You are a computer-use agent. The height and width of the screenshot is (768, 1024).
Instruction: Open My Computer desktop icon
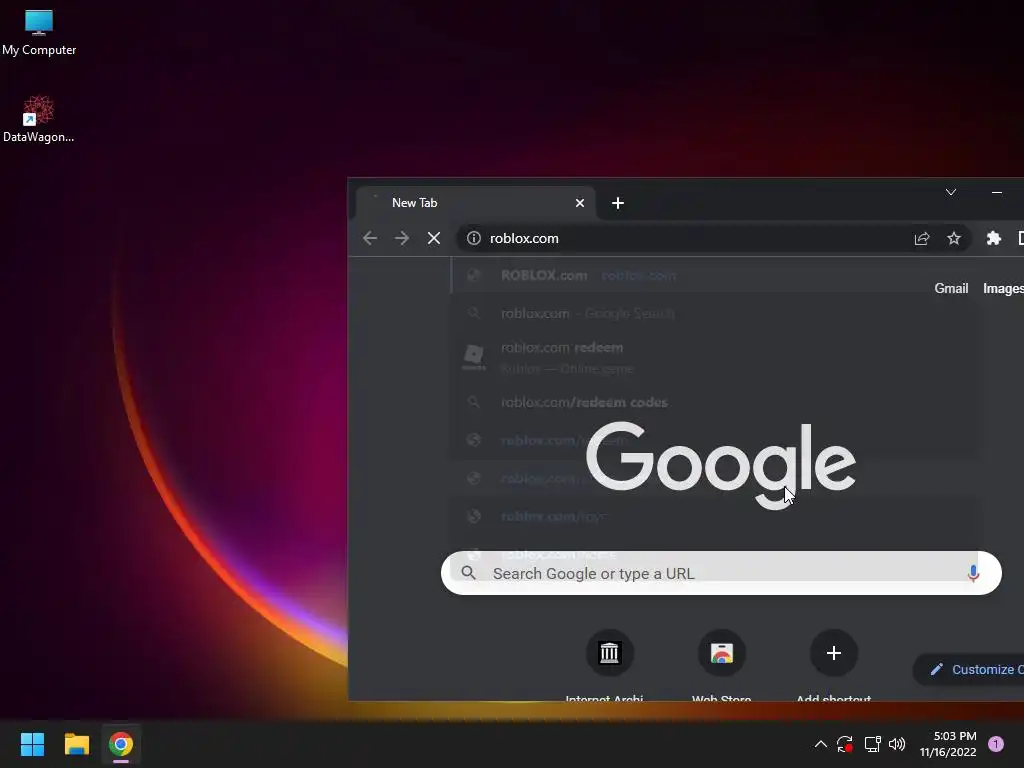tap(39, 33)
